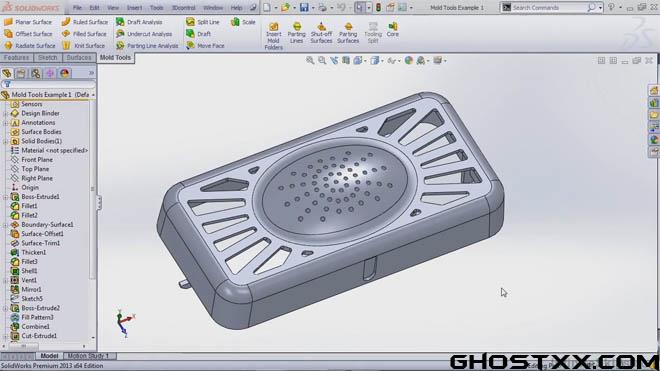
Task: Open the Insert menu
Action: point(134,8)
